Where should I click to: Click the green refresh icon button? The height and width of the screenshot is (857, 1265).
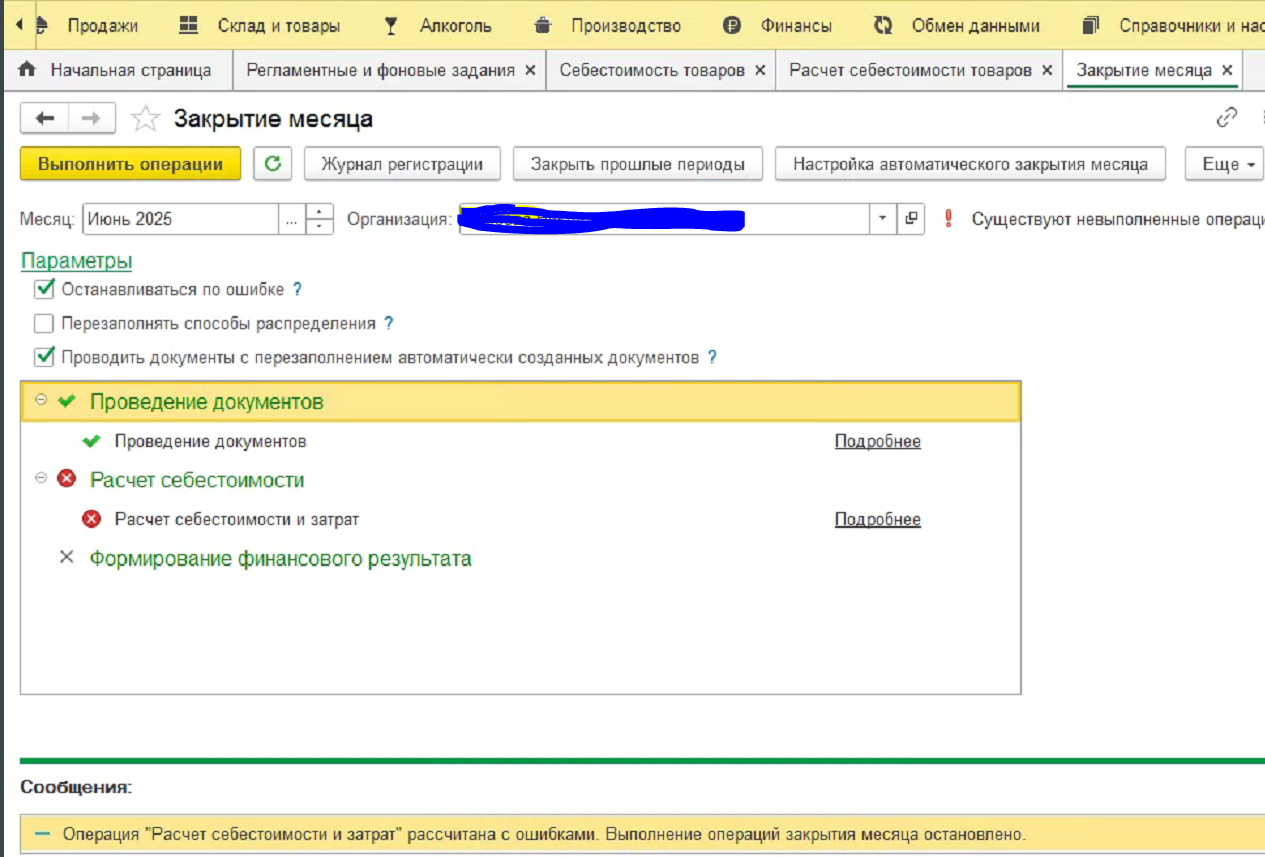pyautogui.click(x=272, y=164)
